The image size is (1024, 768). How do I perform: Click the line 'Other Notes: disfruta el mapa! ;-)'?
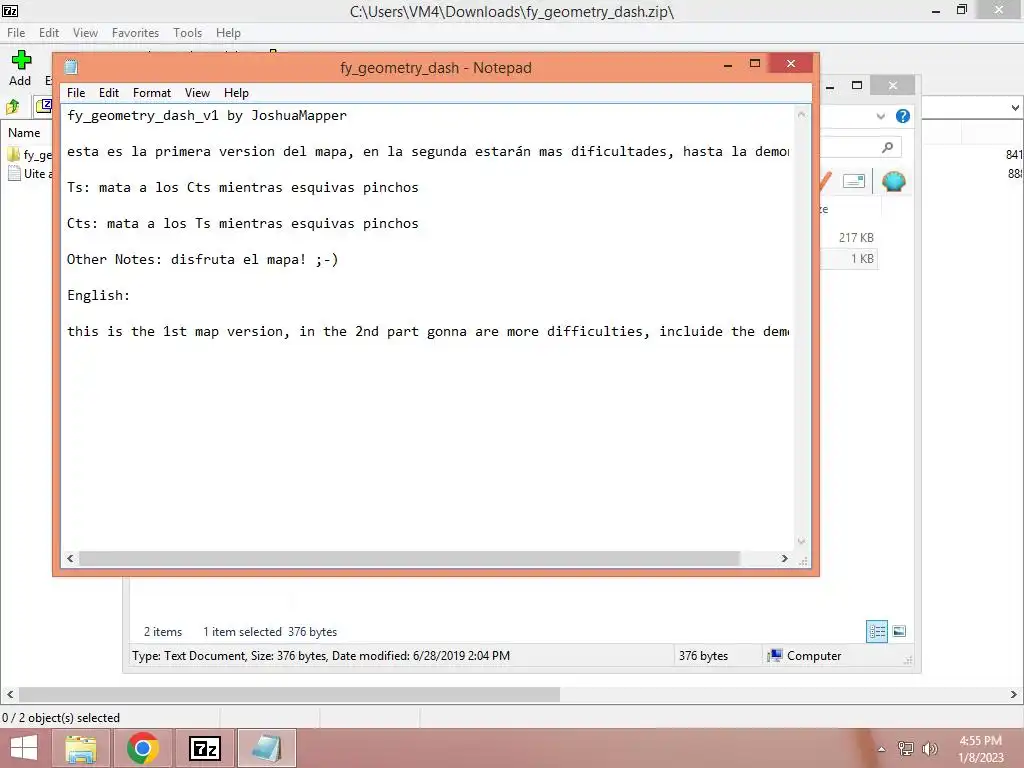click(202, 259)
